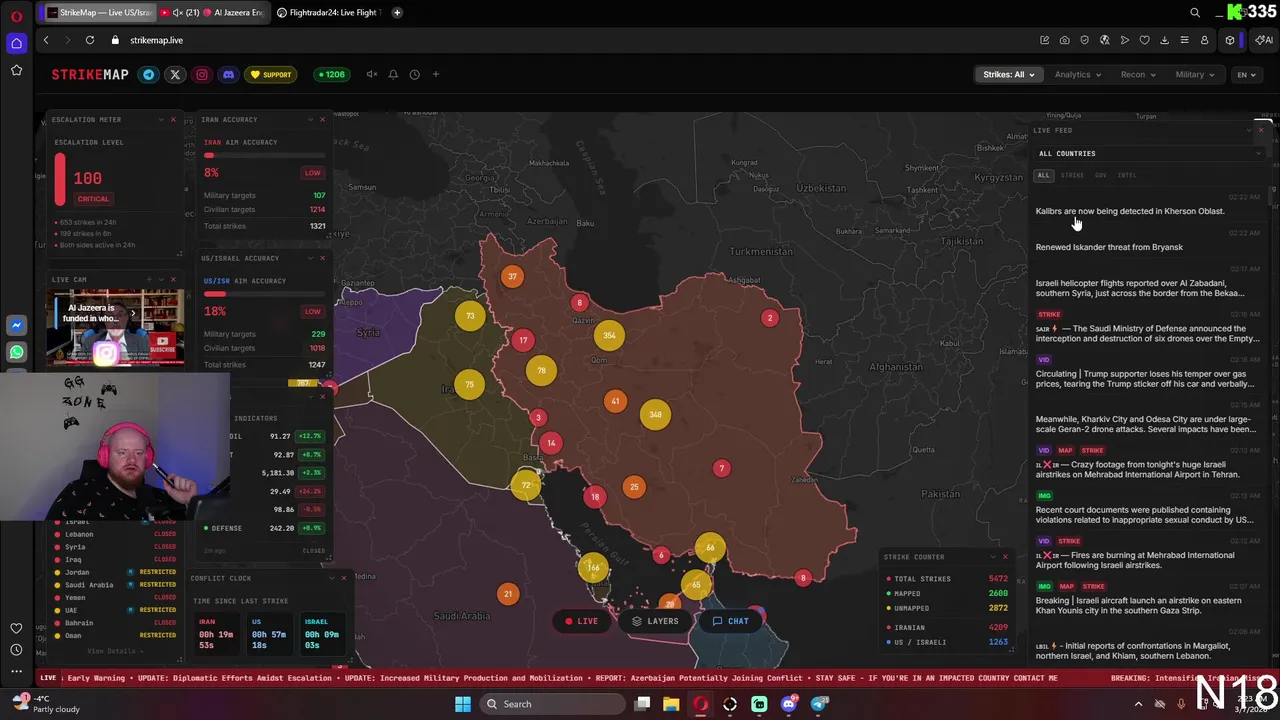Open the history clock icon

(x=414, y=74)
